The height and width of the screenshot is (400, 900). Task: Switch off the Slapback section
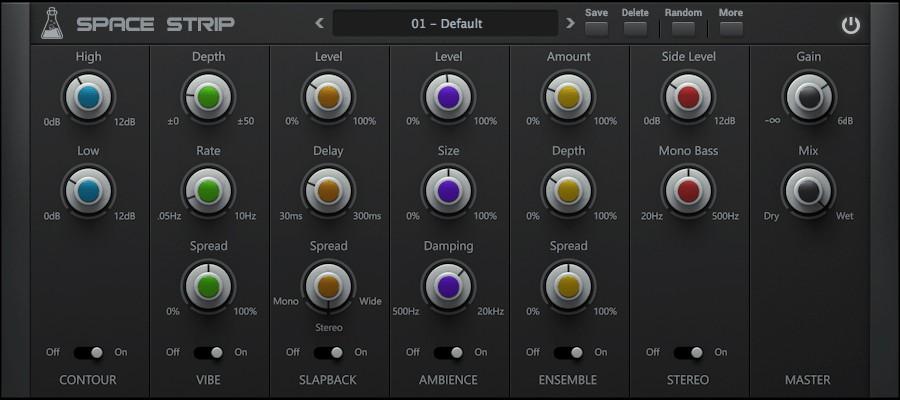click(x=328, y=352)
